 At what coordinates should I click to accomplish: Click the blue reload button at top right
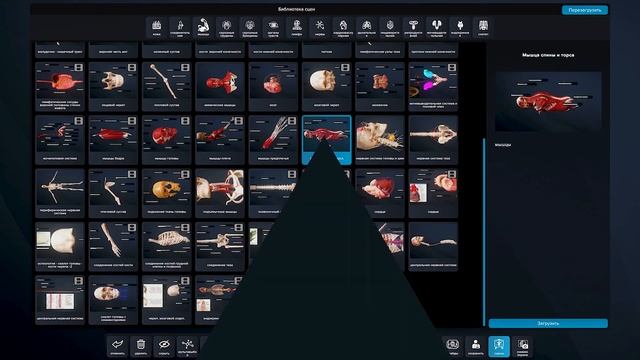tap(584, 10)
